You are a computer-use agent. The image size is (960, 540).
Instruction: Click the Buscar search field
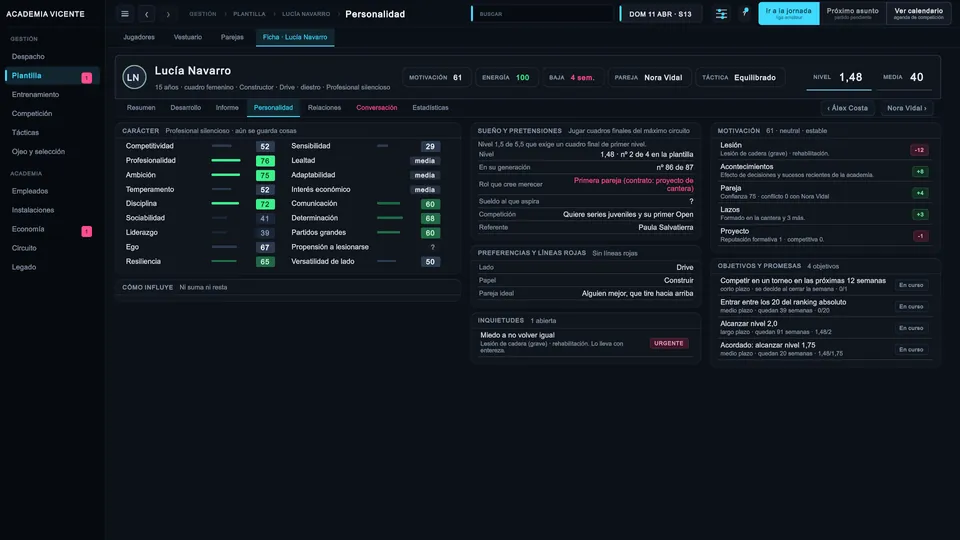[542, 13]
